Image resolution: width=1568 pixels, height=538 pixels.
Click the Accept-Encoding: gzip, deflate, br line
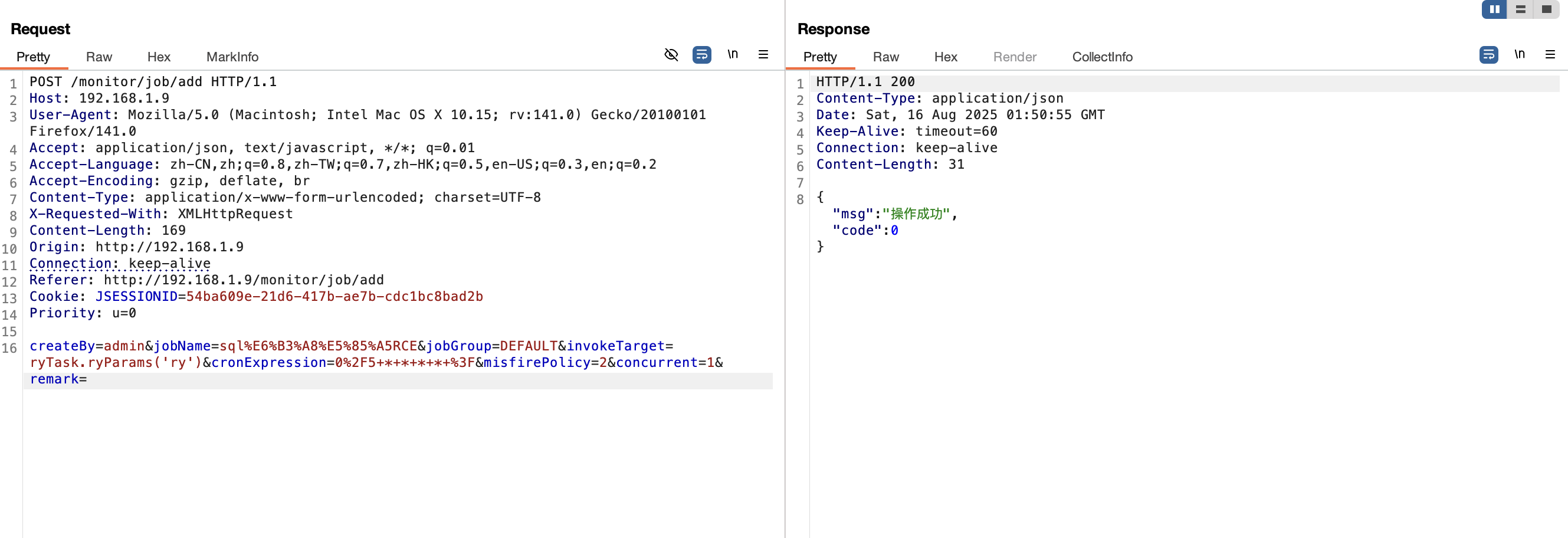170,181
